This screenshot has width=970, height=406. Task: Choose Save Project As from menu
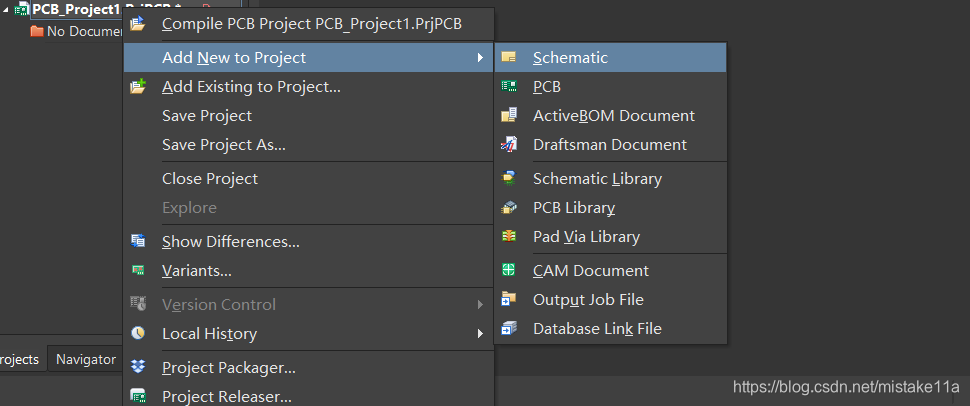pos(223,145)
